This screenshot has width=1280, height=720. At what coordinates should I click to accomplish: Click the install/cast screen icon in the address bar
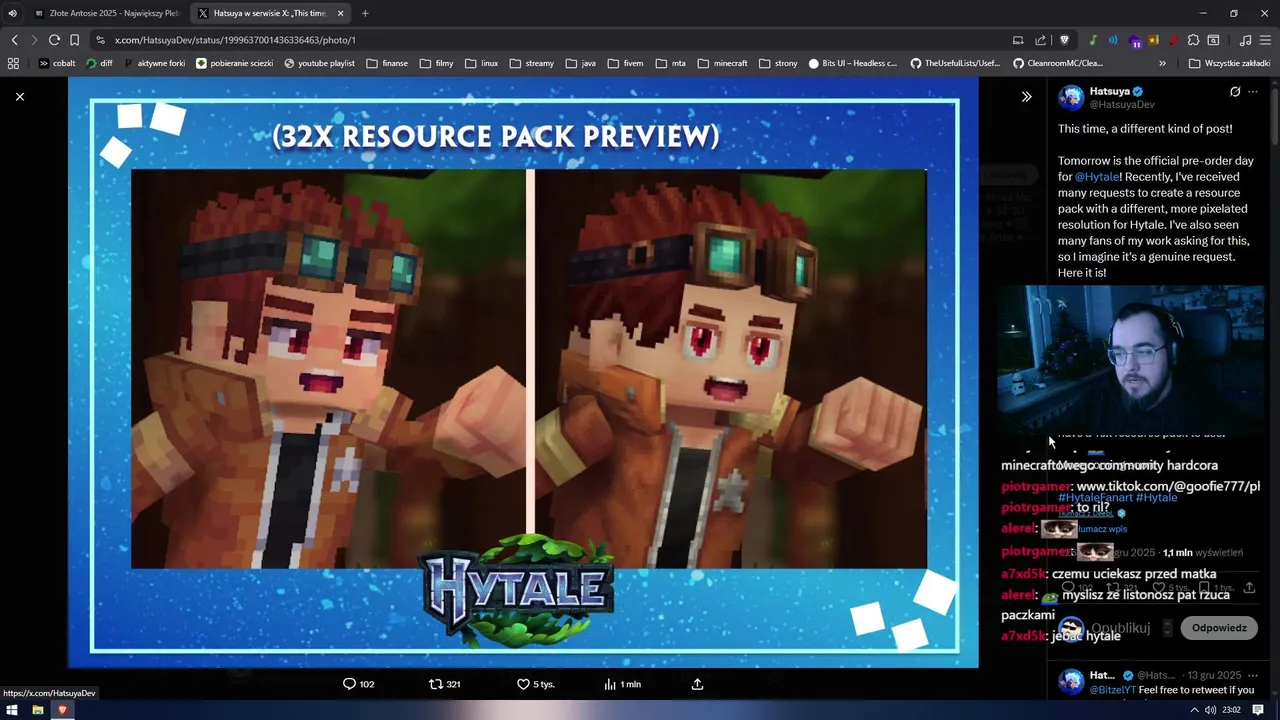(1018, 40)
